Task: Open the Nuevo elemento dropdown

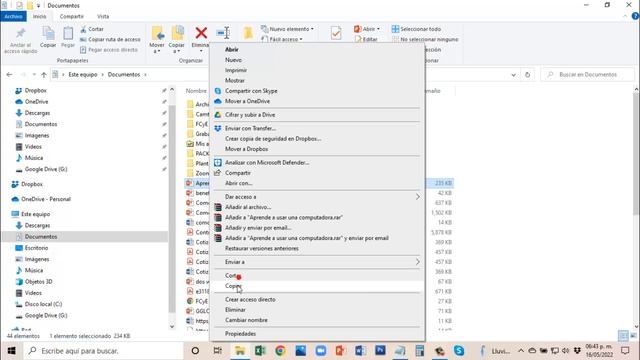Action: tap(288, 29)
